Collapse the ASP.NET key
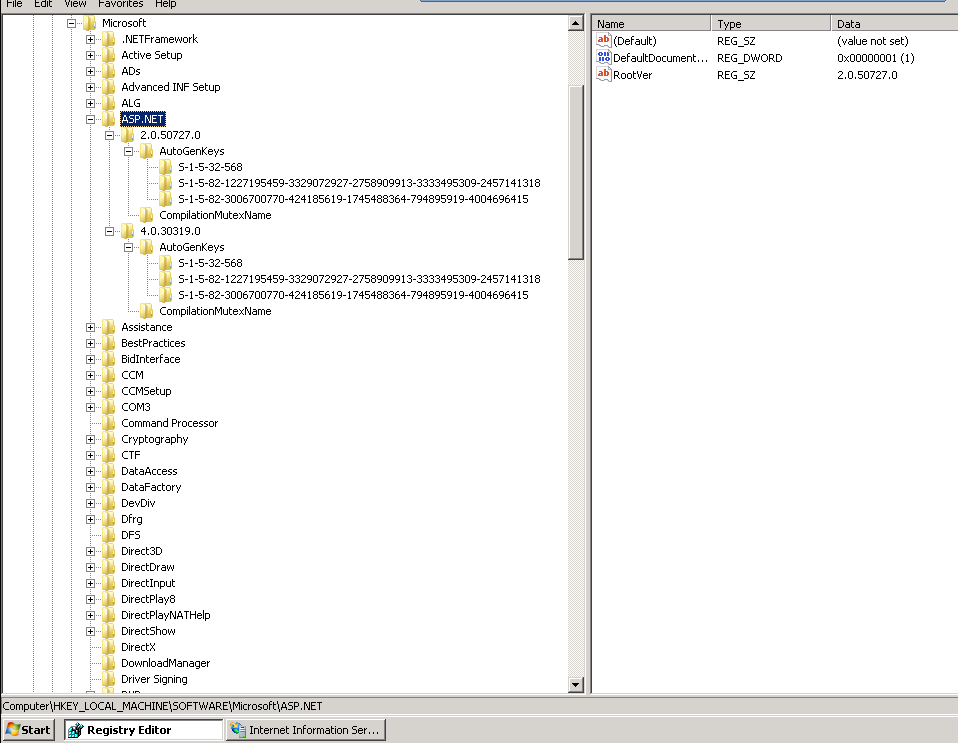 [x=90, y=119]
